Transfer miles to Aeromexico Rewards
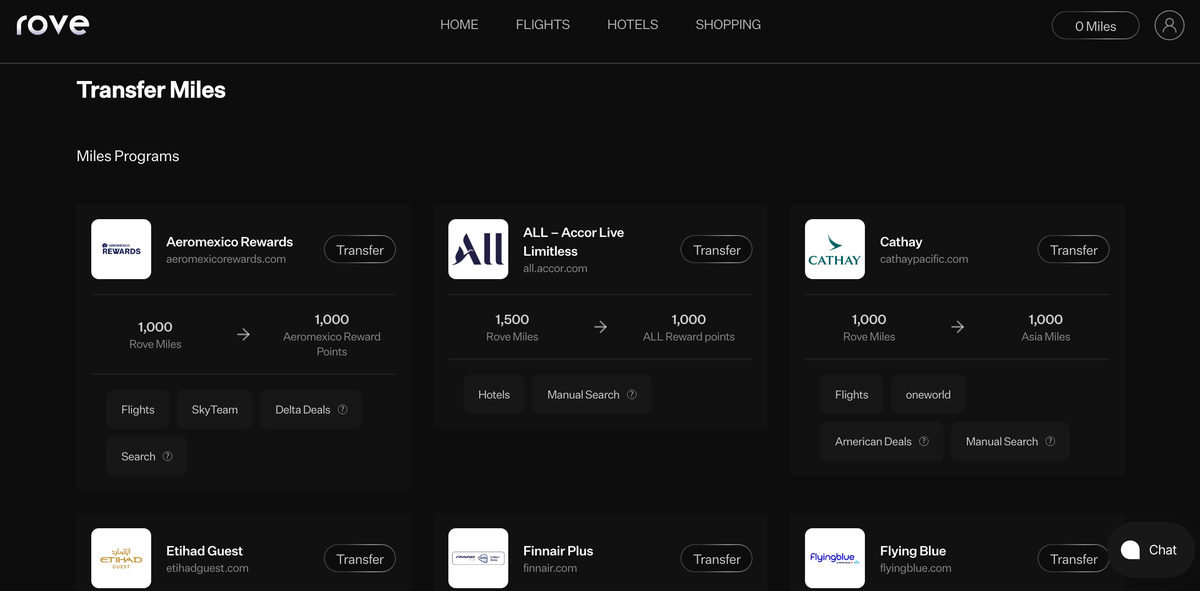This screenshot has width=1200, height=591. coord(360,250)
